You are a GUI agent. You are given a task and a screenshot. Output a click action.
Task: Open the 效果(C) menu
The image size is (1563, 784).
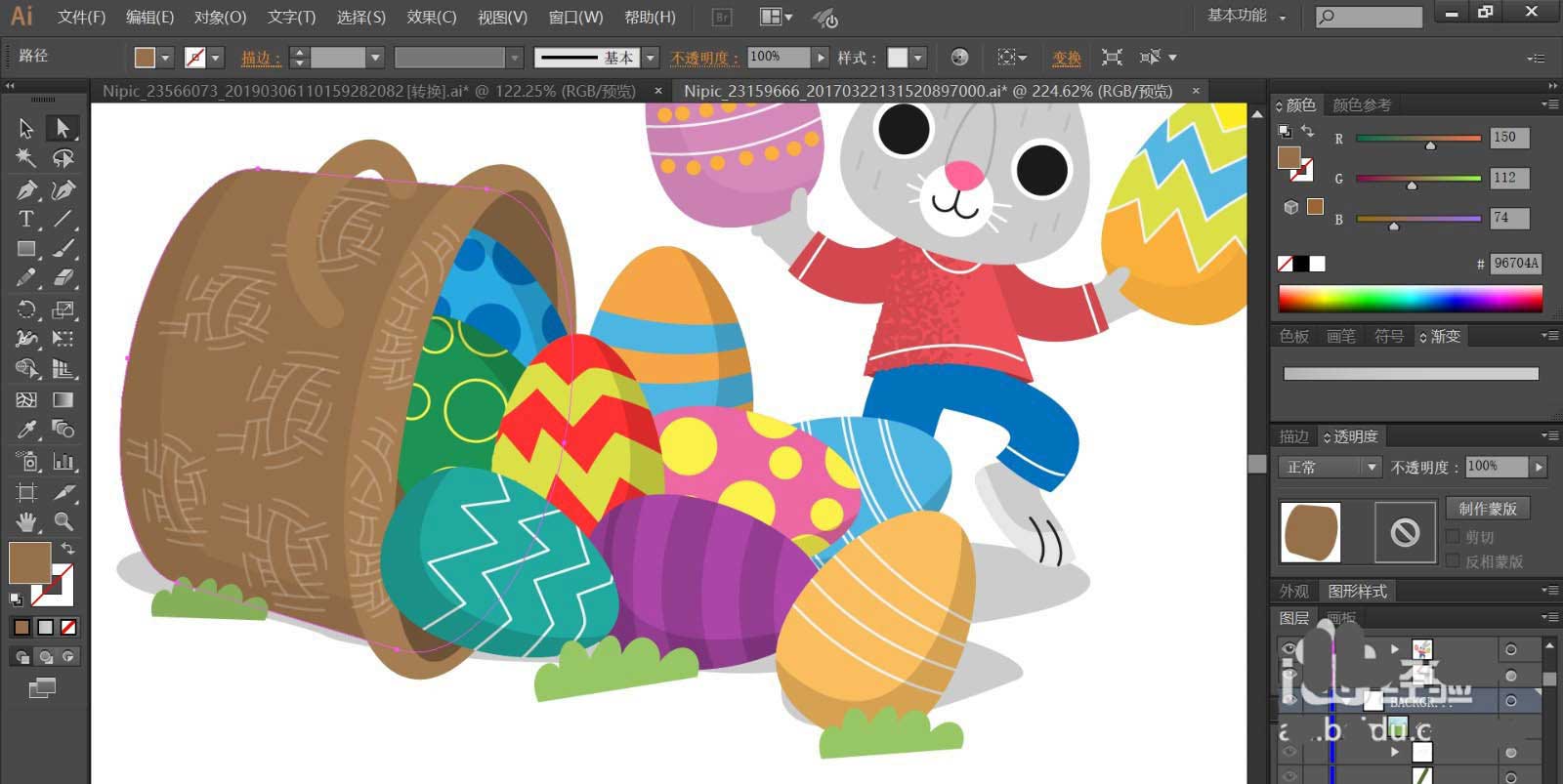point(432,17)
